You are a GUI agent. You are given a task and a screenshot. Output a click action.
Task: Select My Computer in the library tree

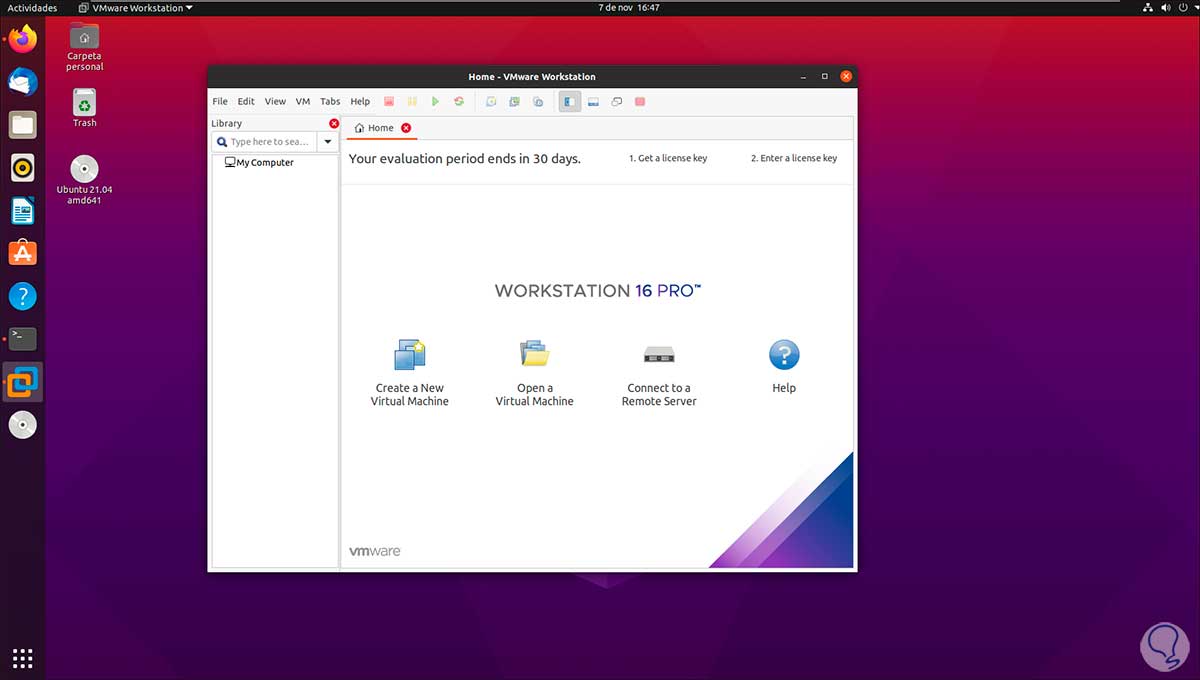[259, 162]
